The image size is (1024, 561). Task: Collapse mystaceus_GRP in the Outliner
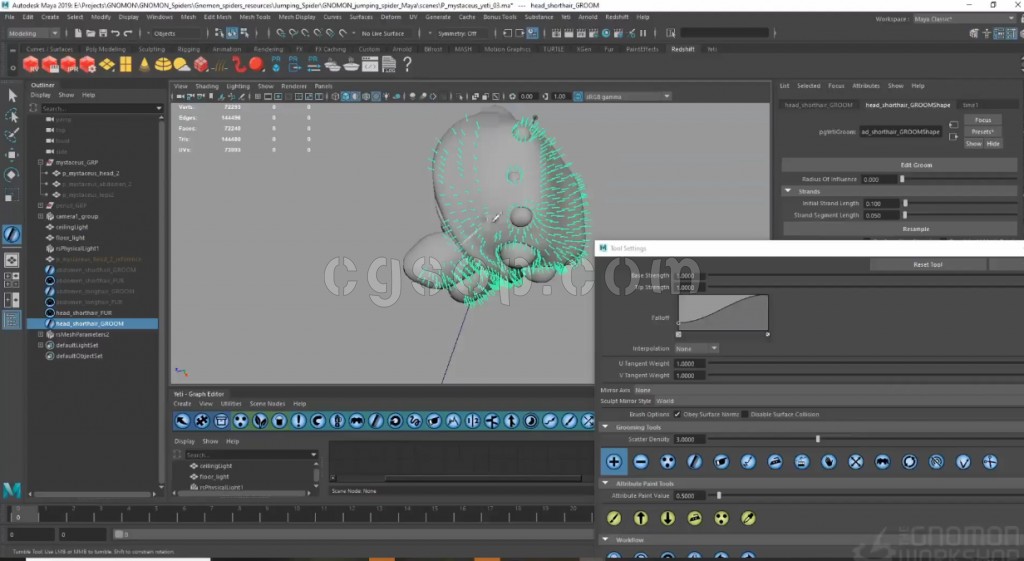pyautogui.click(x=40, y=162)
